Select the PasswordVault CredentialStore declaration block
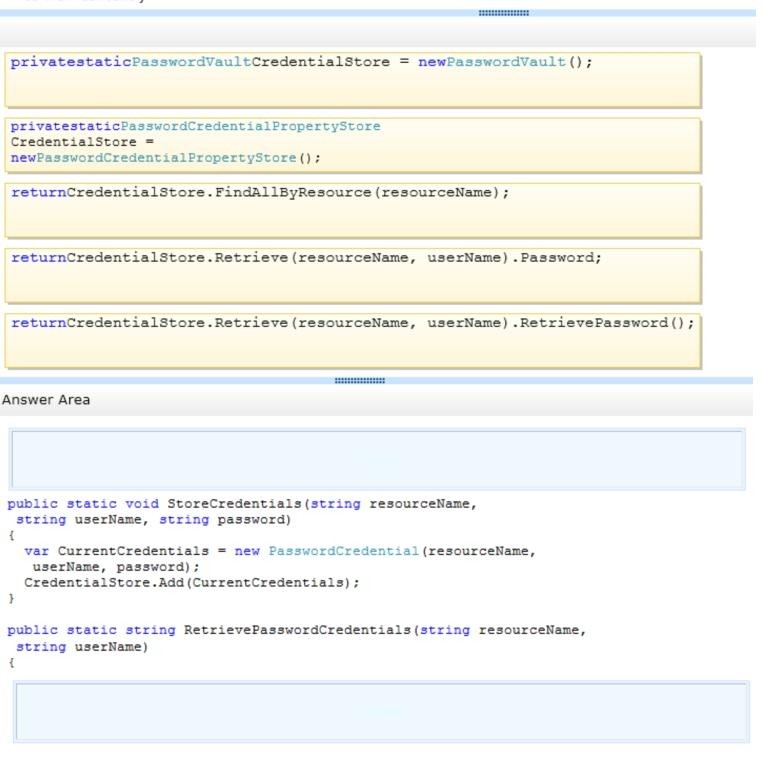This screenshot has width=762, height=768. [x=353, y=80]
